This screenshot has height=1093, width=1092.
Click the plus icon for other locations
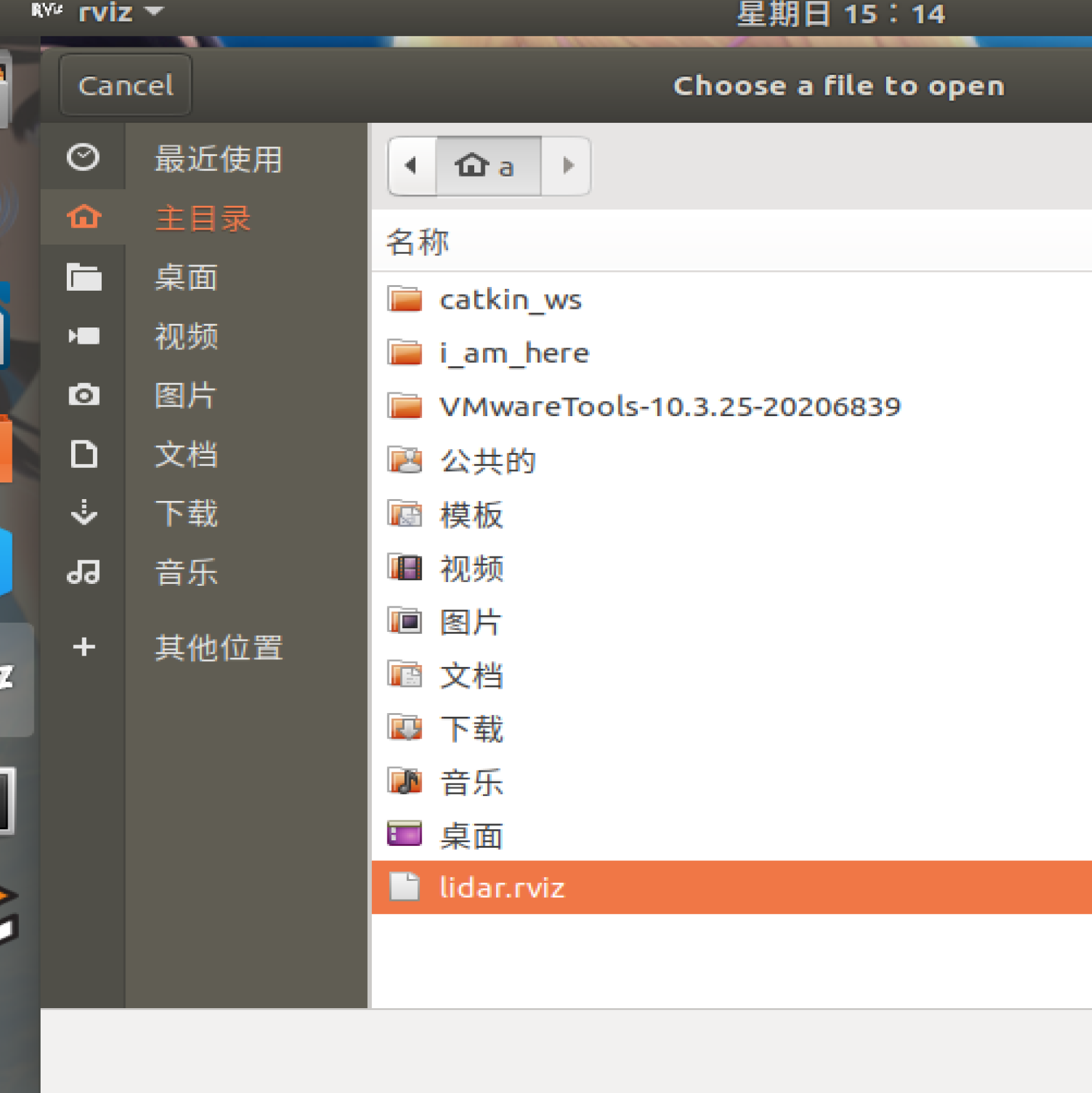pyautogui.click(x=84, y=647)
